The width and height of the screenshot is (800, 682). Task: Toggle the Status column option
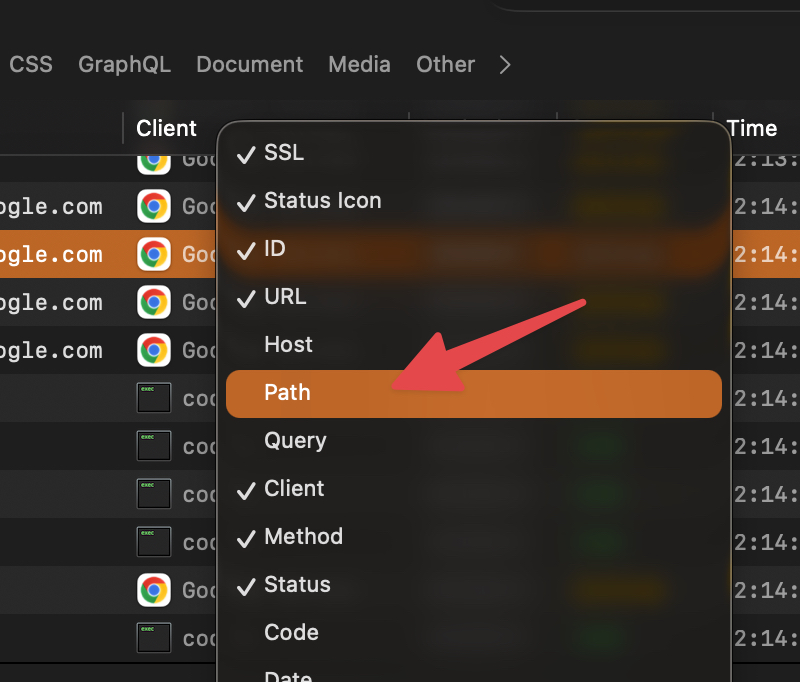point(473,585)
